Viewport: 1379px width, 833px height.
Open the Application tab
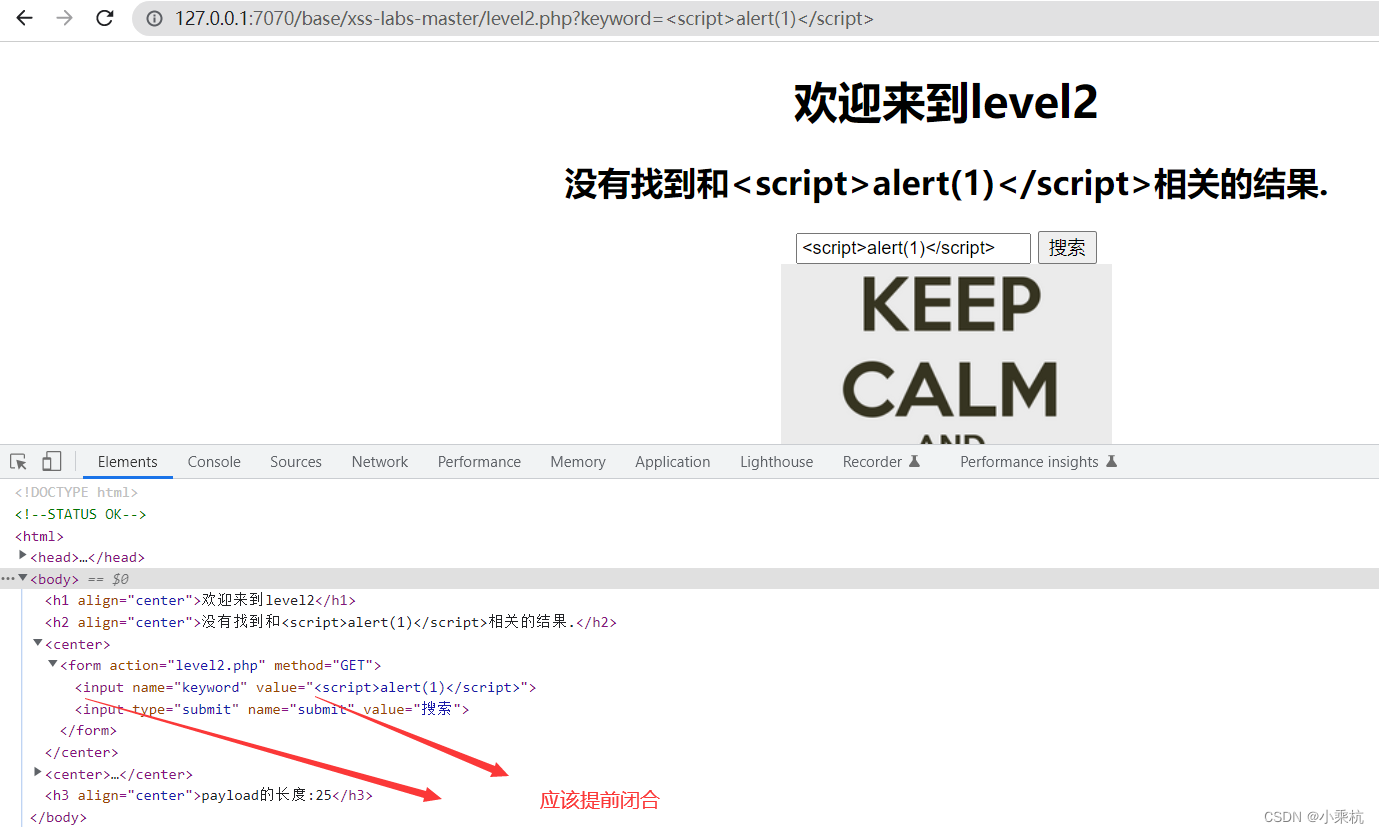point(673,462)
